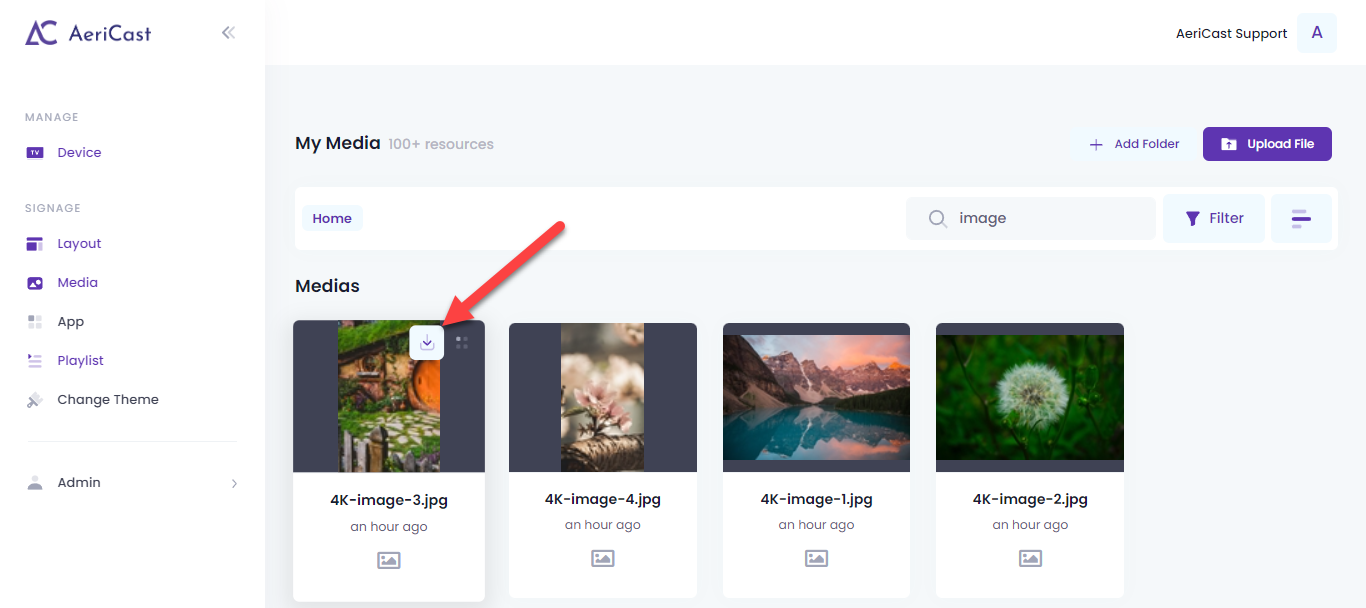Click the My Media heading
Screen dimensions: 1366x608
click(338, 143)
